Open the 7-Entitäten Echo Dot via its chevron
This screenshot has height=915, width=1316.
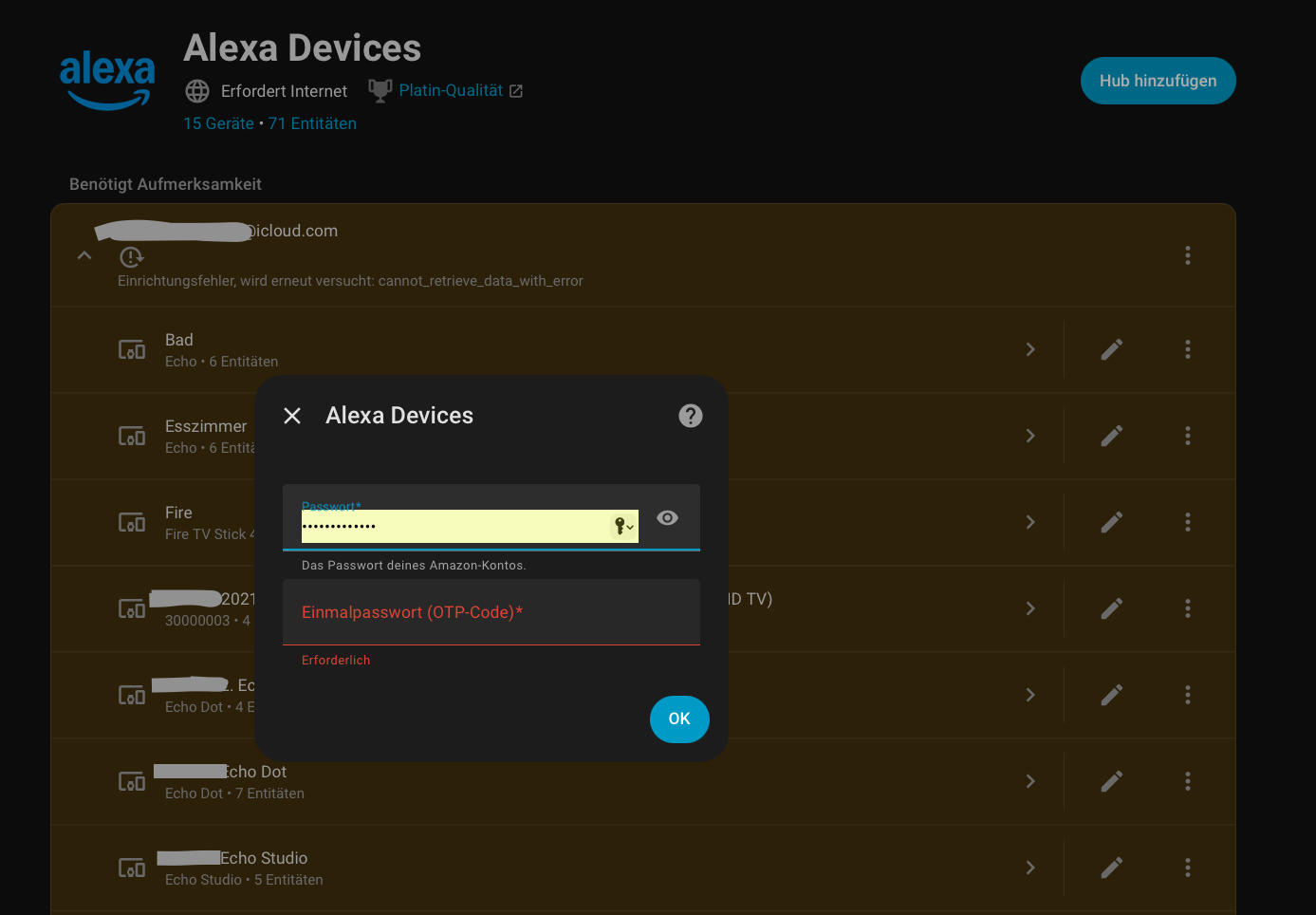point(1030,782)
